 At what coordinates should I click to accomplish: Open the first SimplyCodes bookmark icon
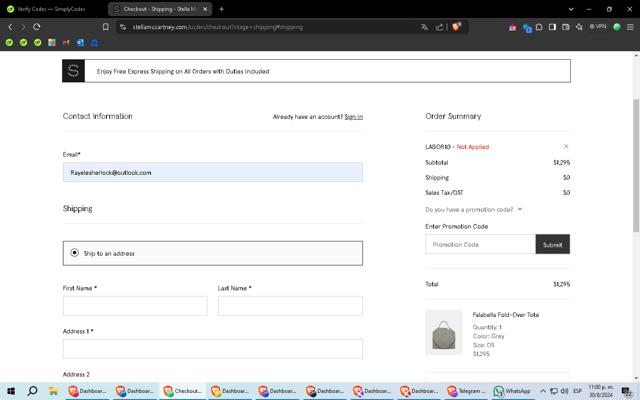pos(9,42)
